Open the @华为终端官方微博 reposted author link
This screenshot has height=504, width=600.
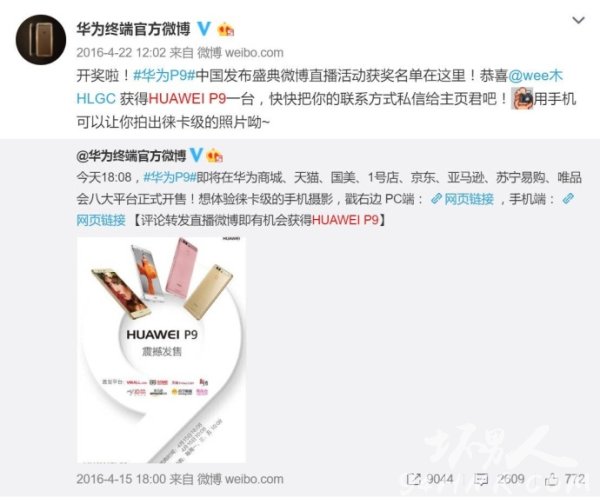point(131,156)
